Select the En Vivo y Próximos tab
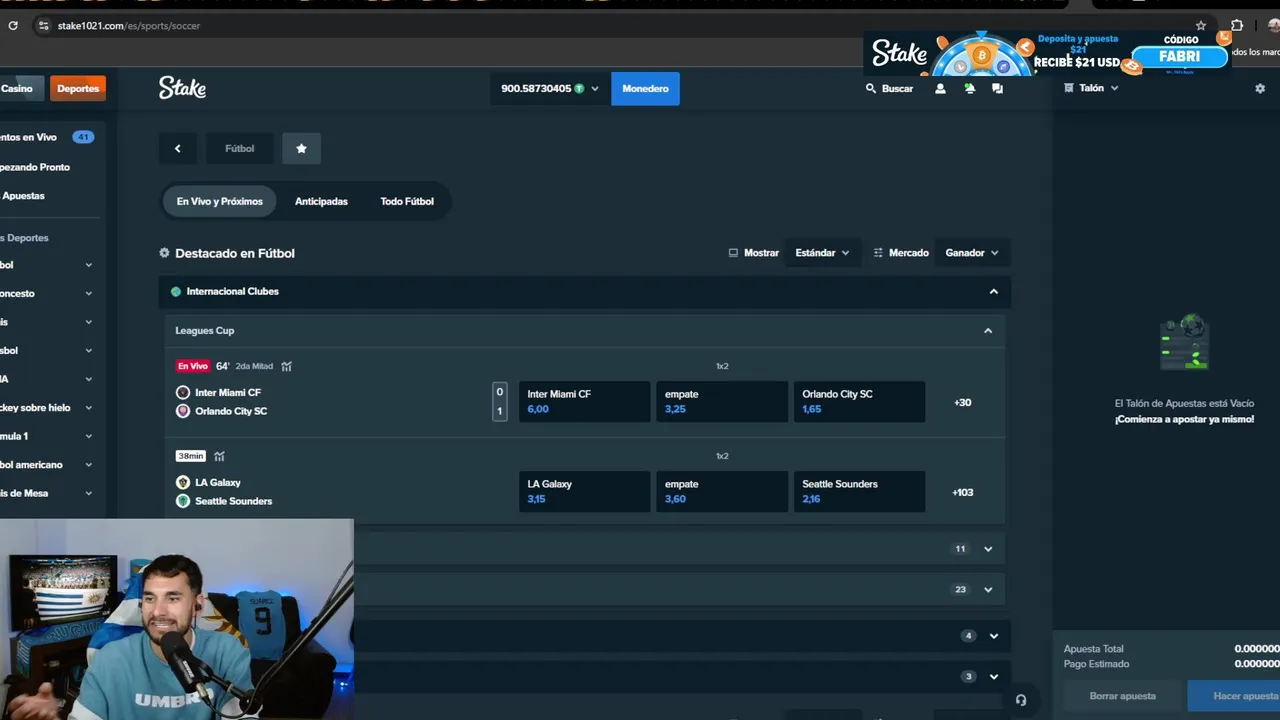 pyautogui.click(x=220, y=201)
